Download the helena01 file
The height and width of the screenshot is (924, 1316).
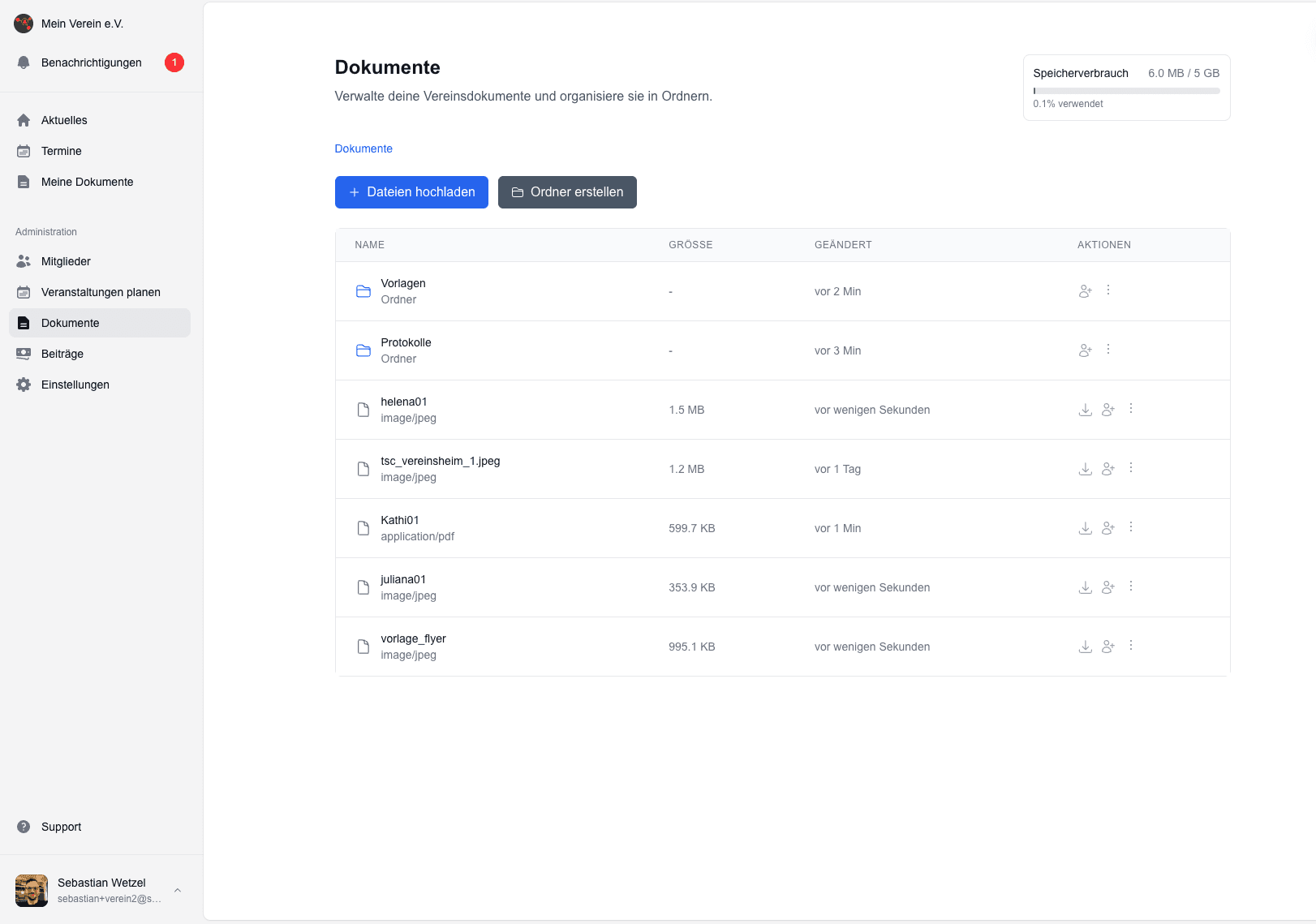click(x=1085, y=410)
